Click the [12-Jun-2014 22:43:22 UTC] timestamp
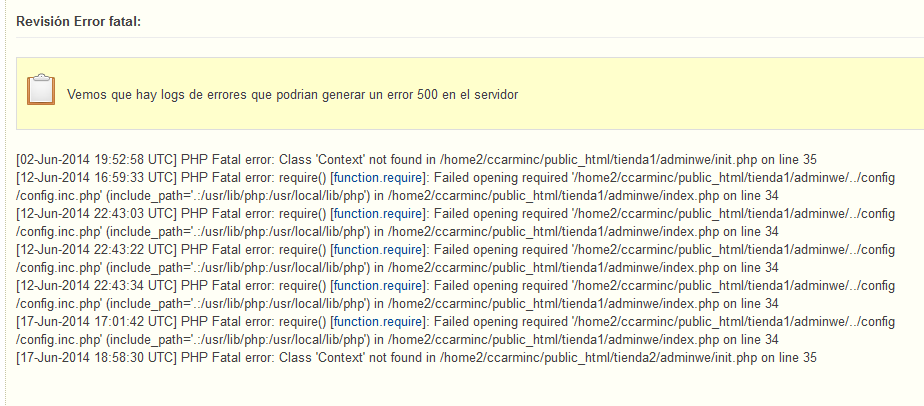924x406 pixels. [x=97, y=250]
